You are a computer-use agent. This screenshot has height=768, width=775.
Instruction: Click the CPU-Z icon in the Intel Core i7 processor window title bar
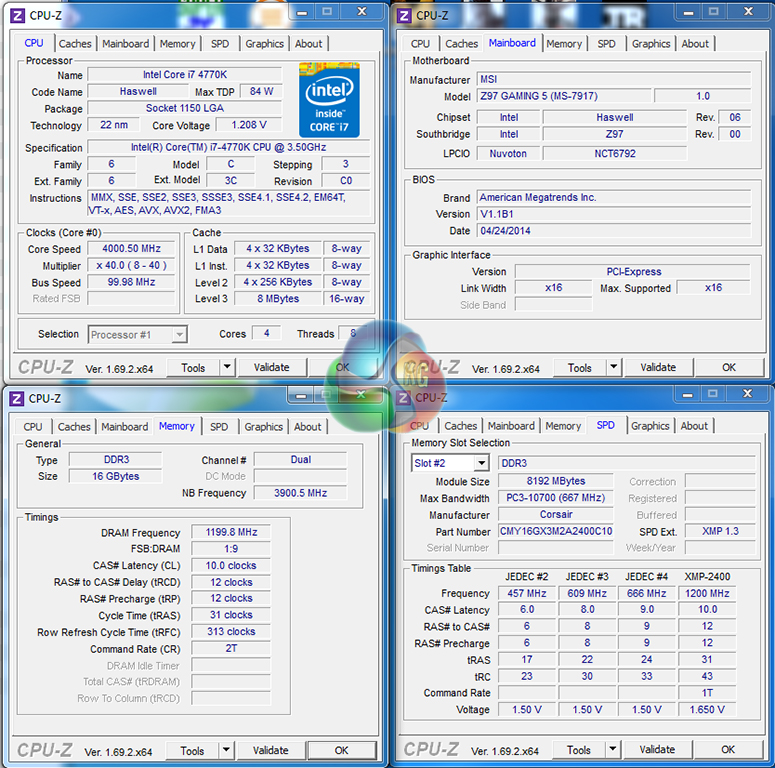click(17, 15)
